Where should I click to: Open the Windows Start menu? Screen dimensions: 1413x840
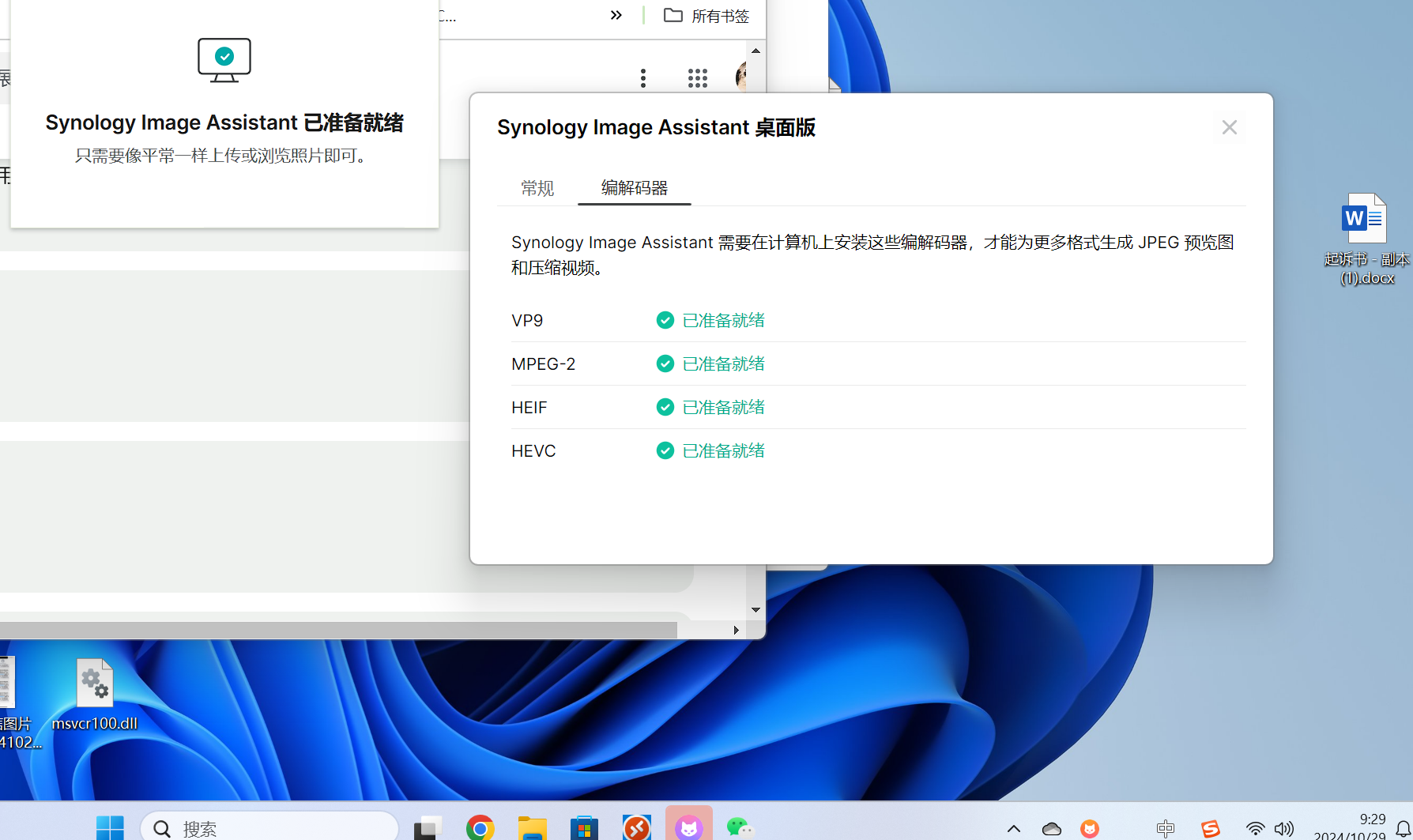[110, 828]
